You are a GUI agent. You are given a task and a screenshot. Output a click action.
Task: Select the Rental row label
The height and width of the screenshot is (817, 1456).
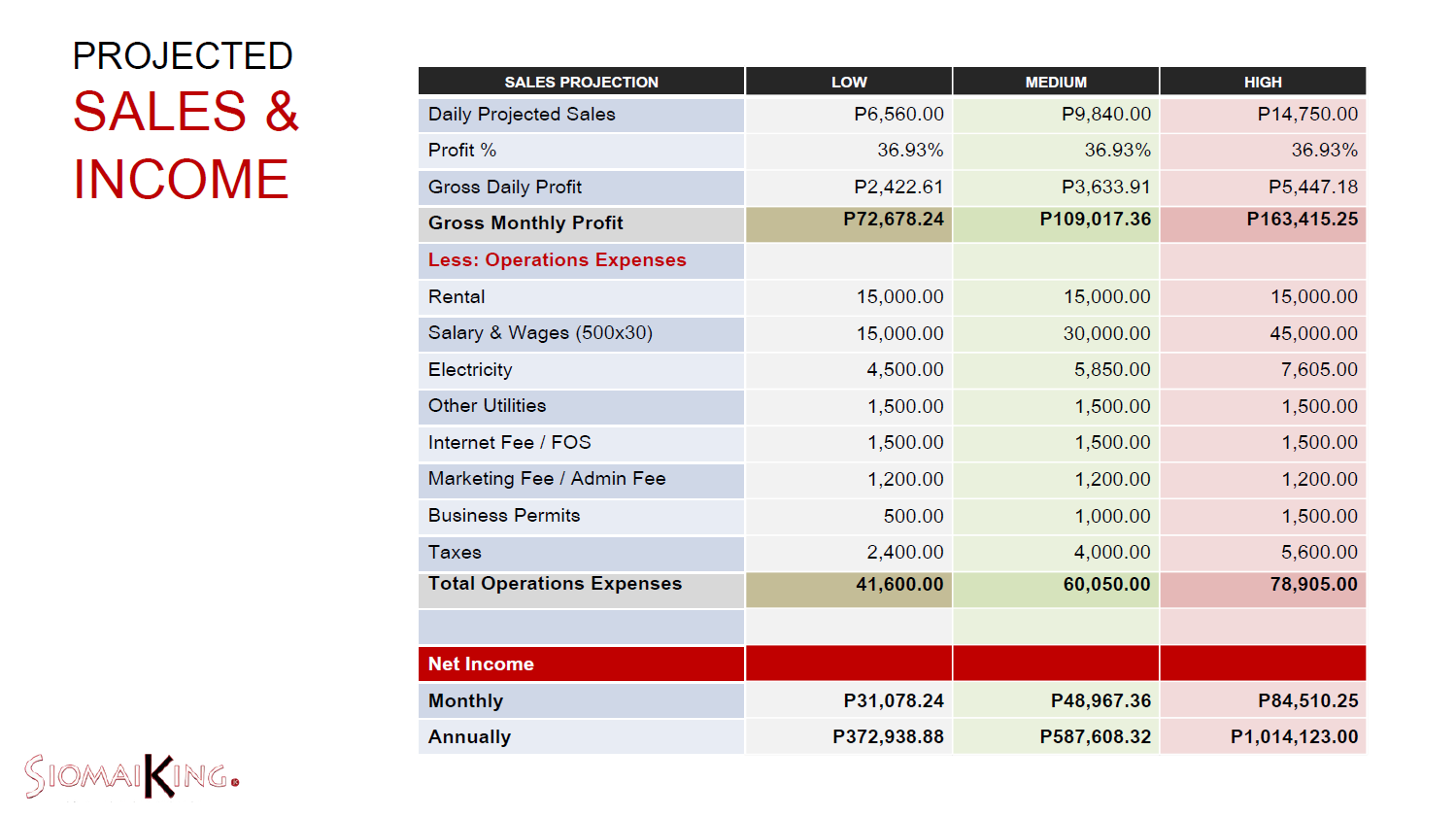coord(457,297)
